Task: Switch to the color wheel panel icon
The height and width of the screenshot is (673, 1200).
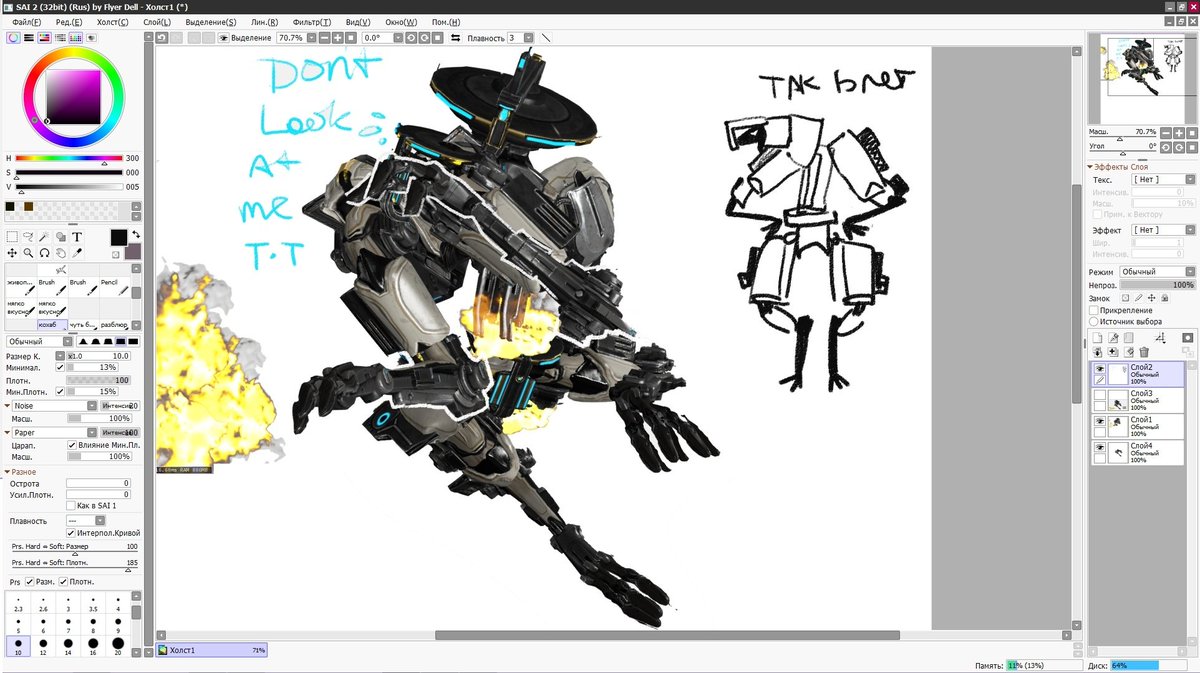Action: coord(14,38)
